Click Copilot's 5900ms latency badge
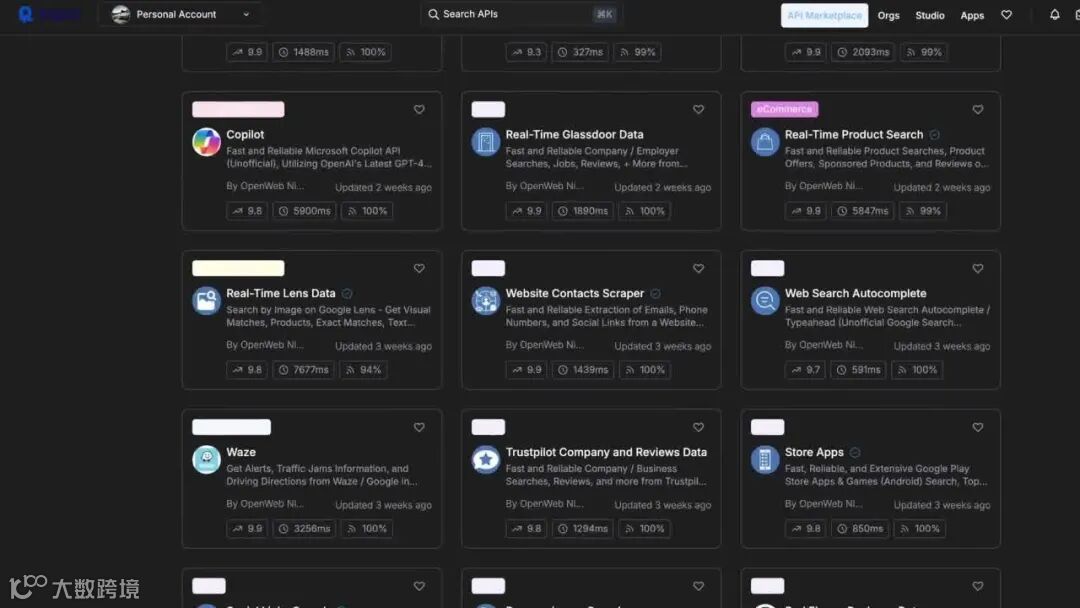The width and height of the screenshot is (1080, 608). (x=304, y=211)
